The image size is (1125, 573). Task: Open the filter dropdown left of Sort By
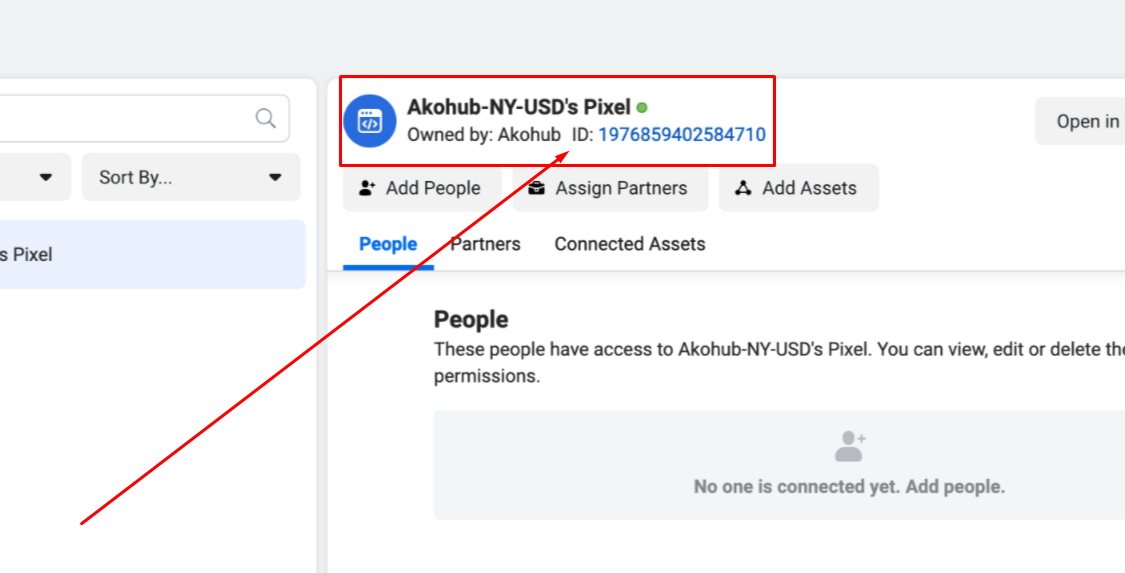click(x=35, y=177)
